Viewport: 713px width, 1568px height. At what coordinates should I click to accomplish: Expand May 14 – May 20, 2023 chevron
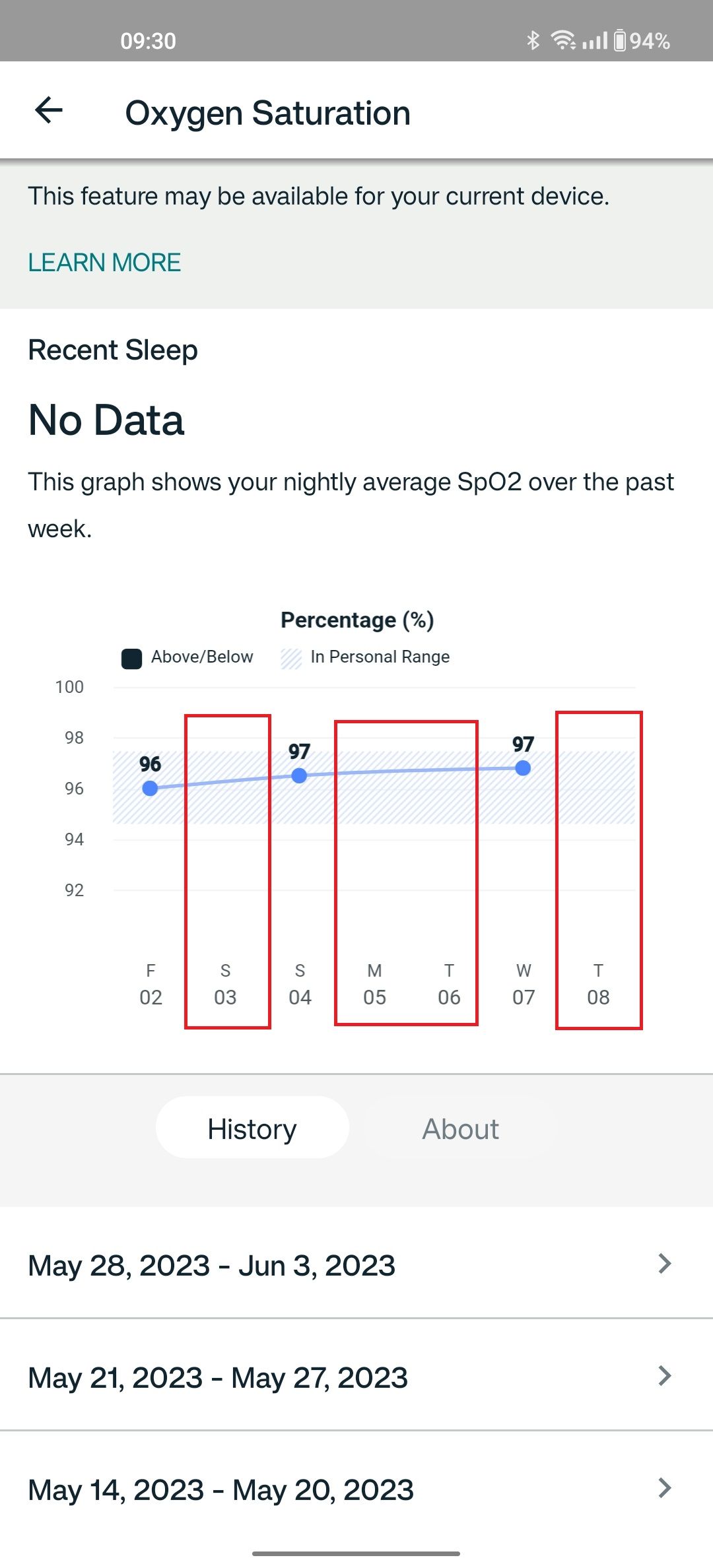click(664, 1488)
